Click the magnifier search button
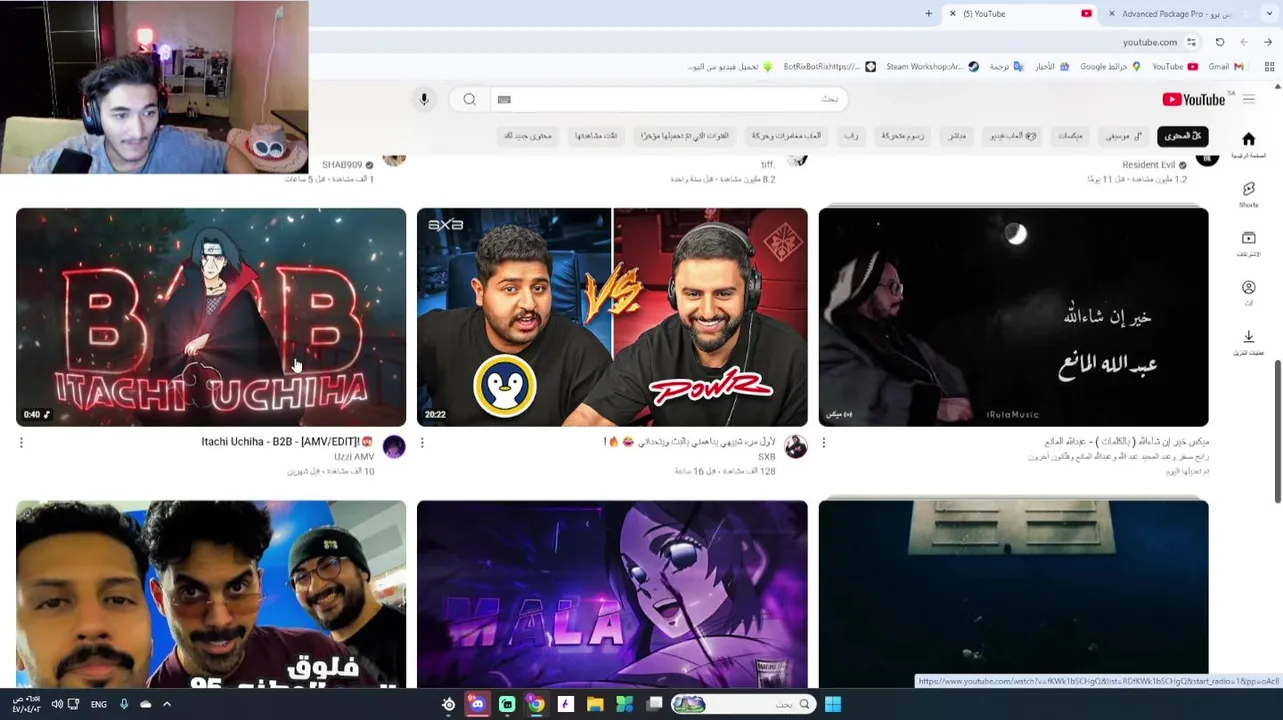 [x=469, y=99]
